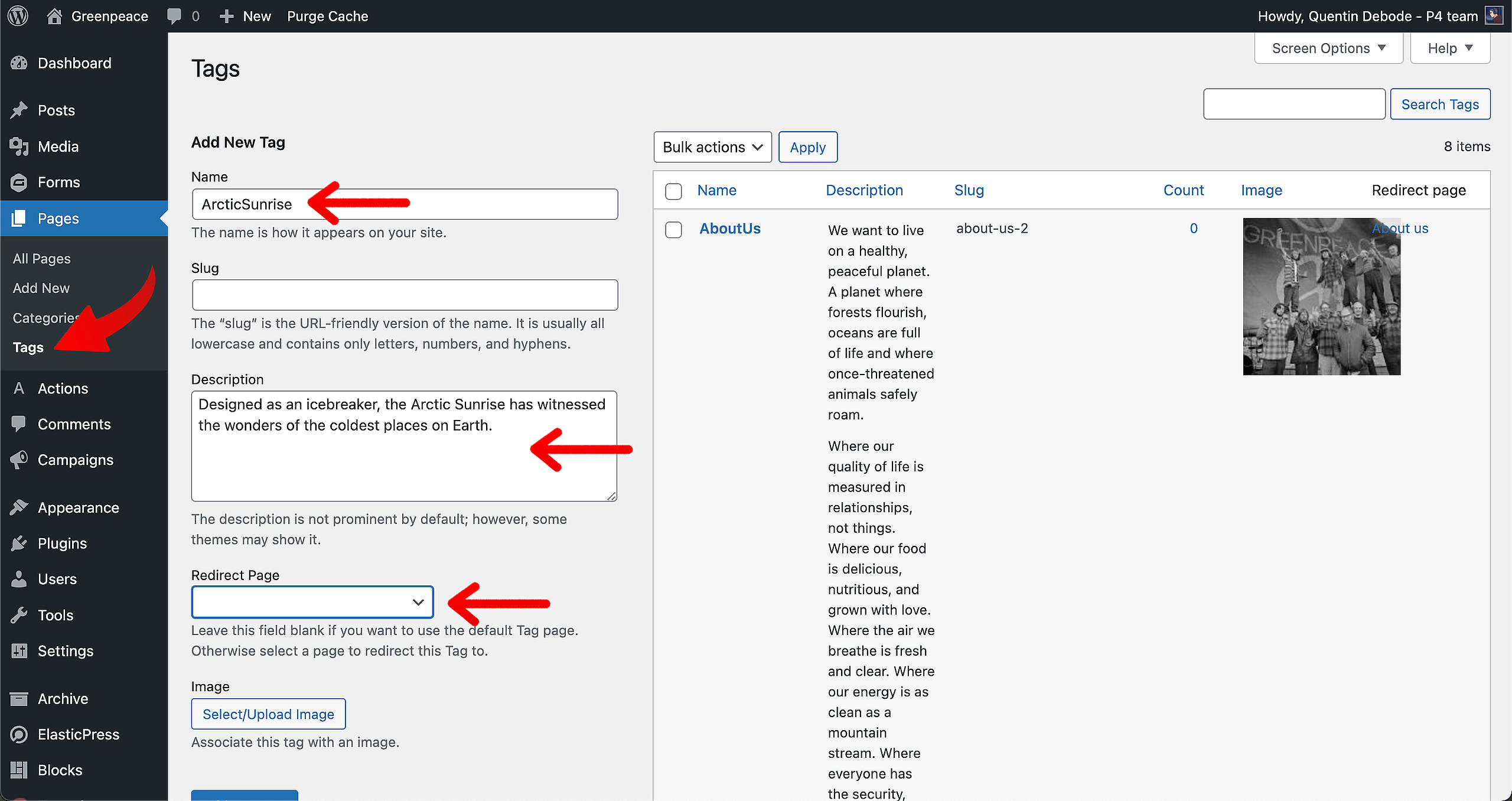Click the Plugins plug icon
Screen dimensions: 1512x801
coord(19,543)
